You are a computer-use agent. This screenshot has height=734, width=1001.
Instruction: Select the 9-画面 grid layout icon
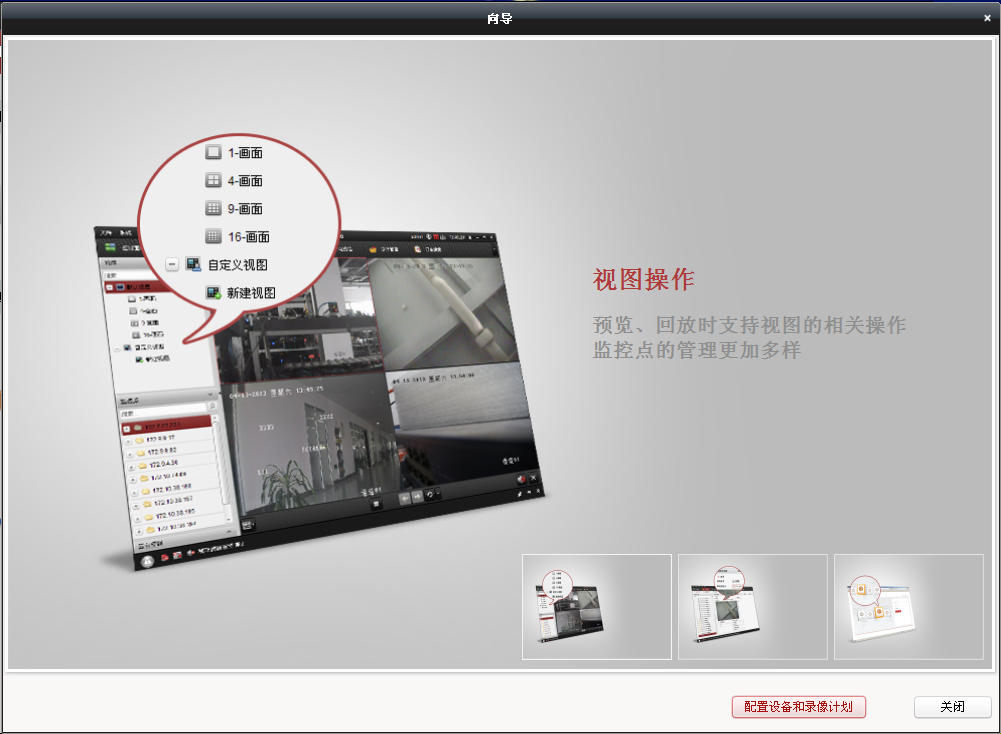pyautogui.click(x=214, y=209)
